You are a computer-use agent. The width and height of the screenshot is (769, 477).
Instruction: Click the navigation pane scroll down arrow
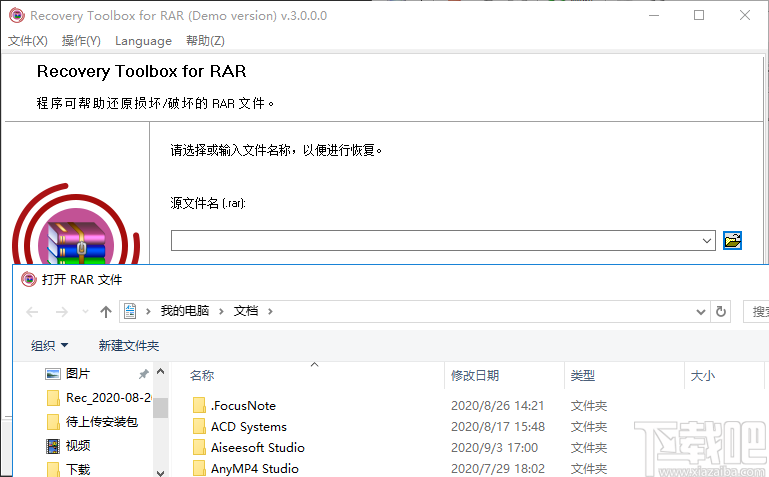(160, 472)
